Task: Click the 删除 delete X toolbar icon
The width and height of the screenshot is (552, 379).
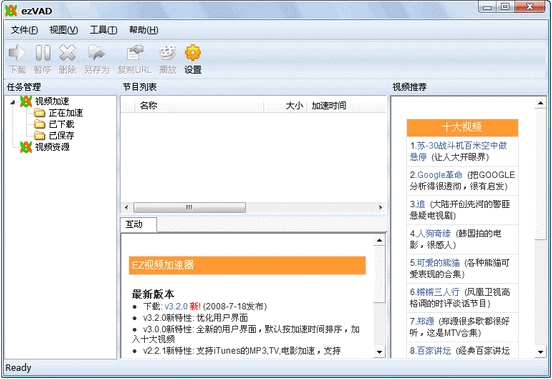Action: 67,53
